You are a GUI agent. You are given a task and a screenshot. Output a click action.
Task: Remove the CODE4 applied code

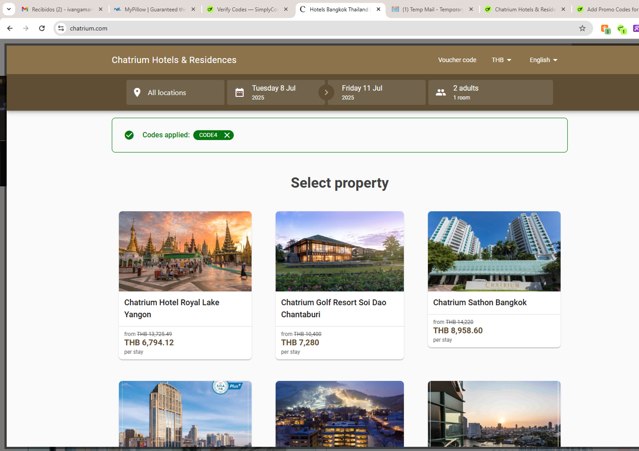227,135
